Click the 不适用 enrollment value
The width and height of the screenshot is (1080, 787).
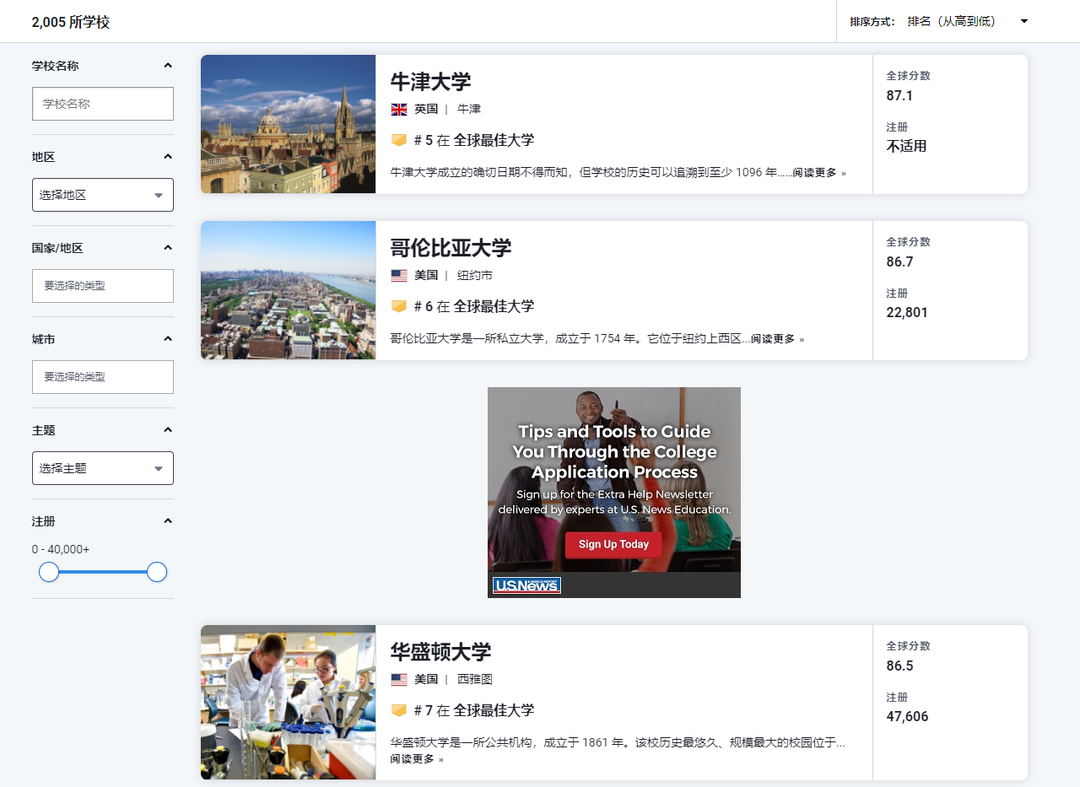pyautogui.click(x=906, y=147)
